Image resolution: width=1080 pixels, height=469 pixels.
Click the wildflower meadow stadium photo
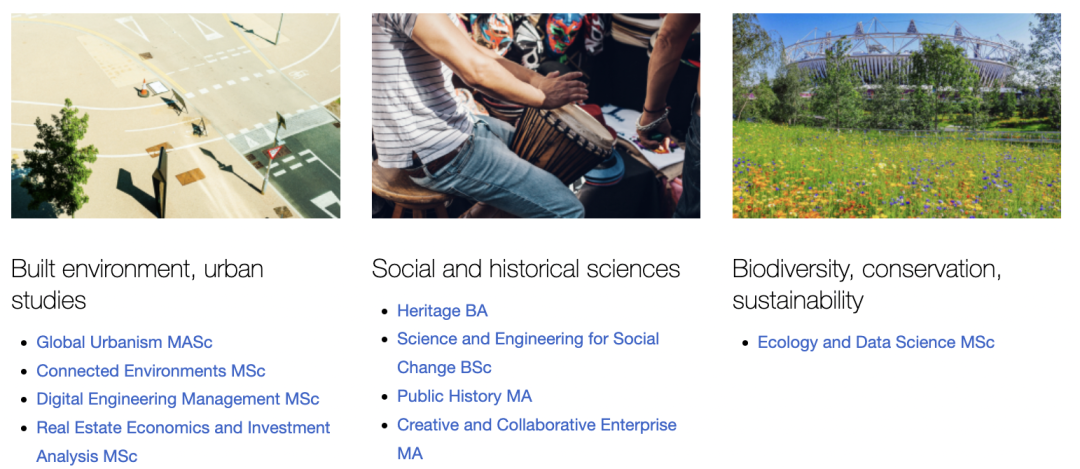click(x=896, y=116)
